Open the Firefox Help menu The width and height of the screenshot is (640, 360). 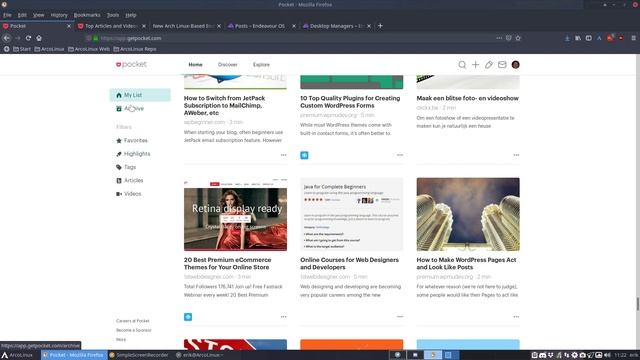pos(131,15)
